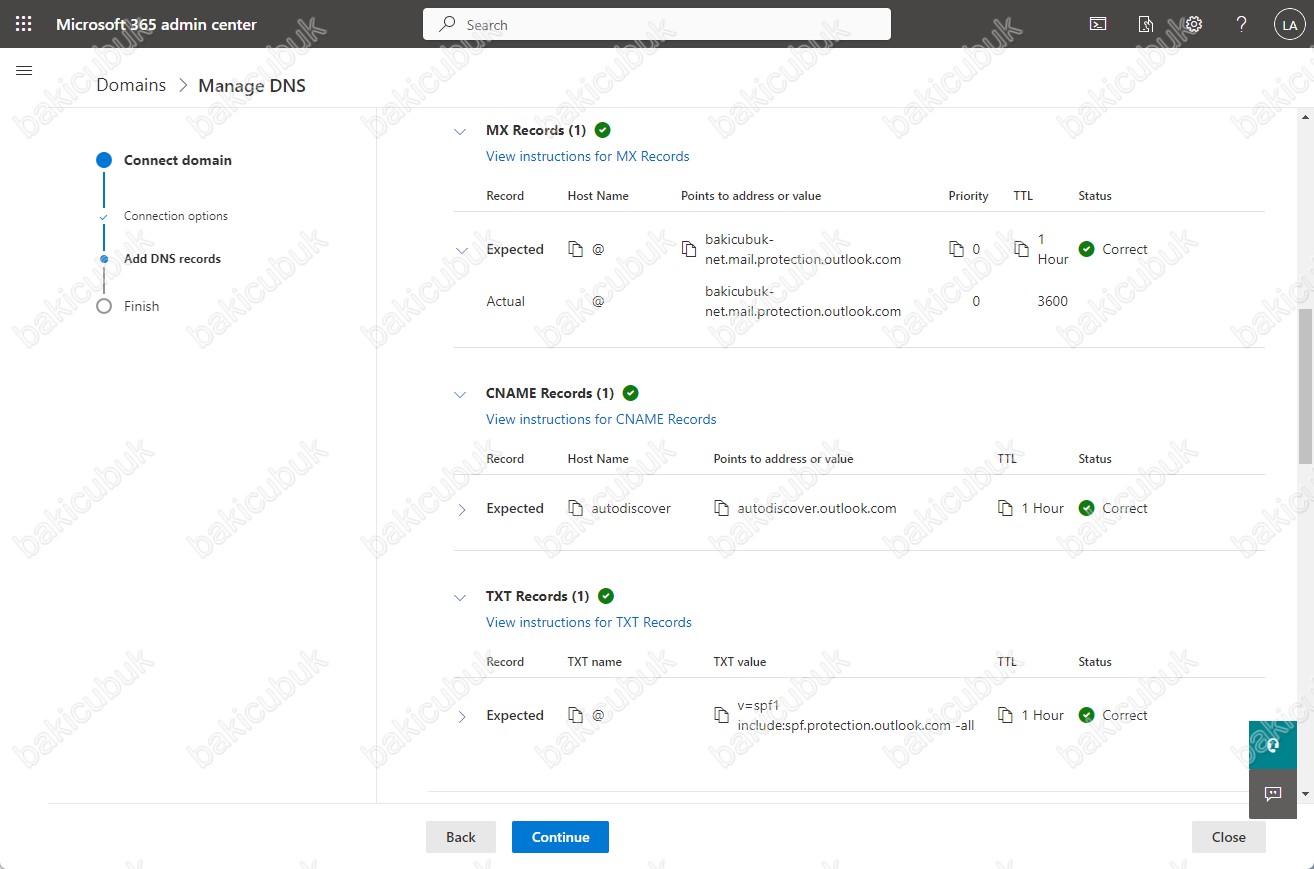
Task: Copy the MX record host name @
Action: click(x=575, y=249)
